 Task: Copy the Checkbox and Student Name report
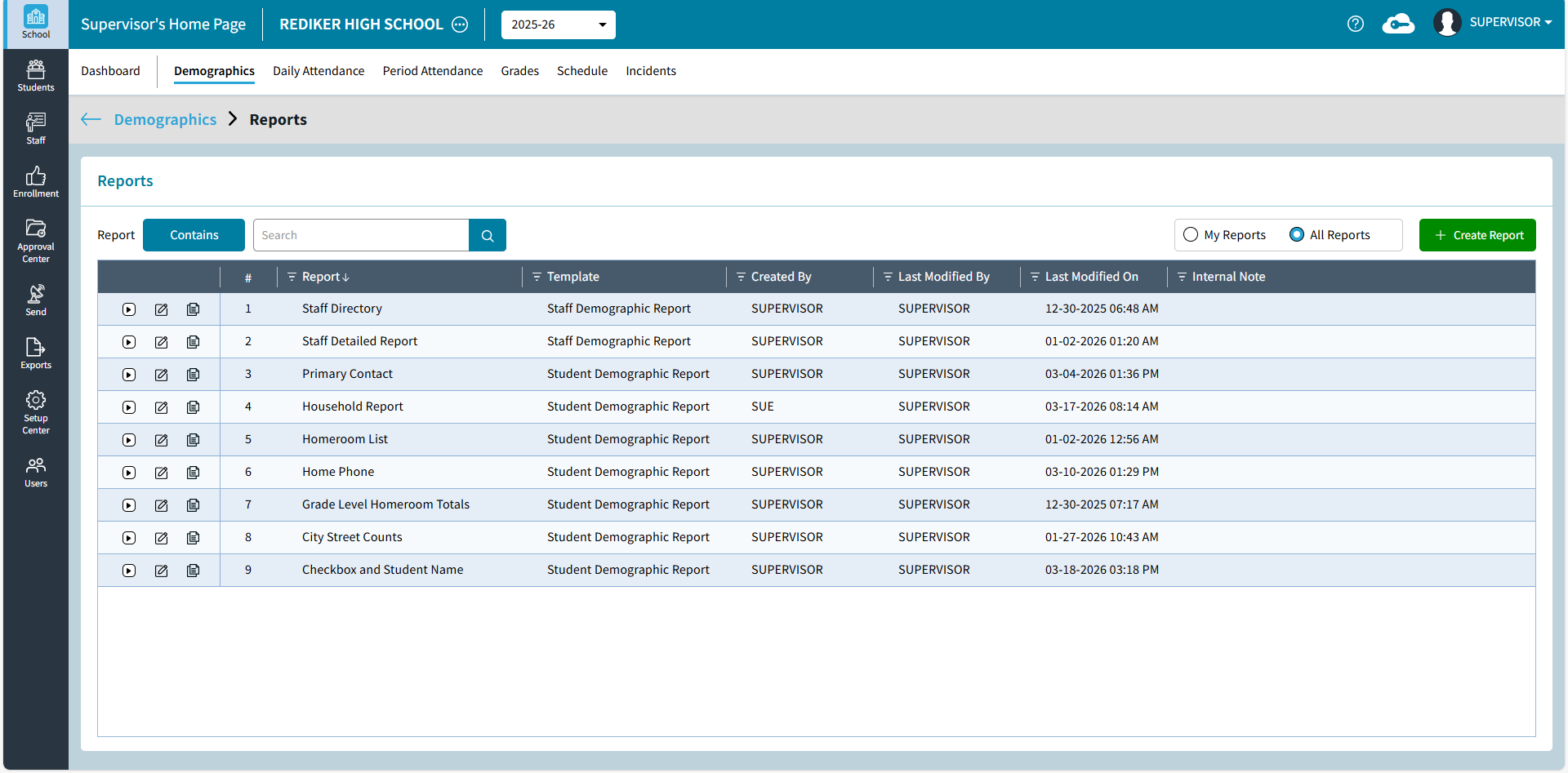[x=194, y=571]
